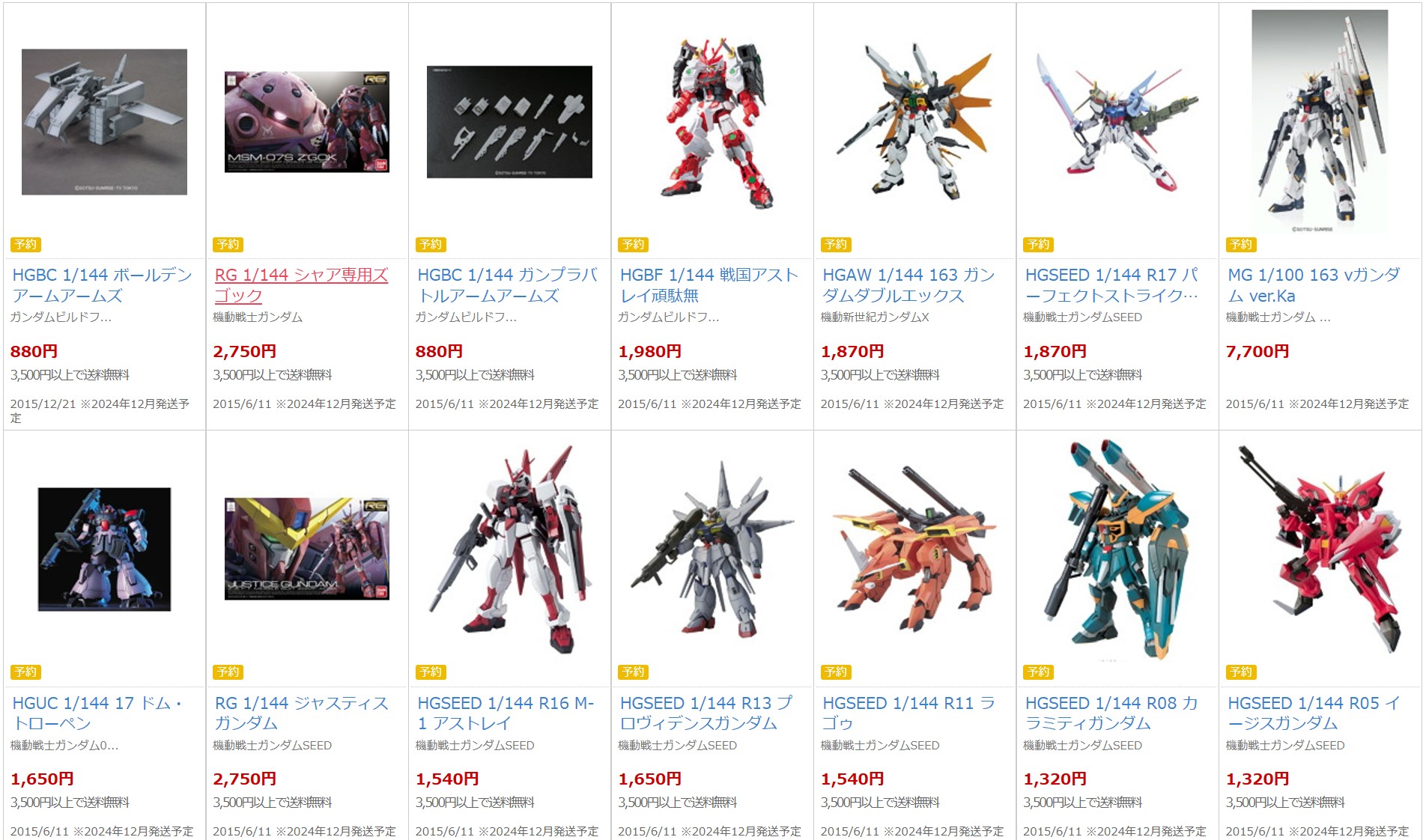Open the MG 1/100 νガンダム ver.Ka link

point(1313,285)
